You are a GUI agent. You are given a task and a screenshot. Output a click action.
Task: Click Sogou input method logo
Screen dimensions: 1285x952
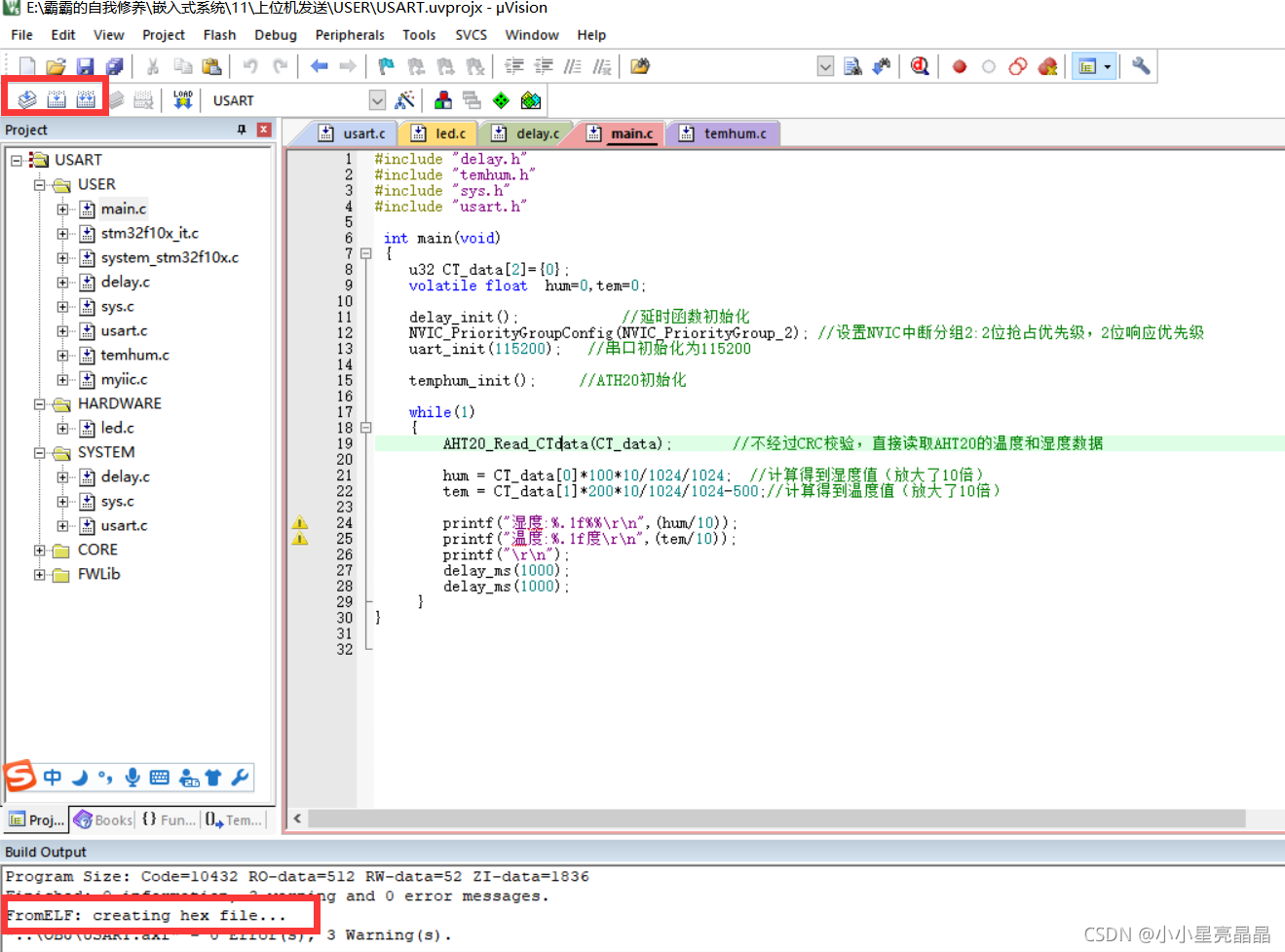19,777
